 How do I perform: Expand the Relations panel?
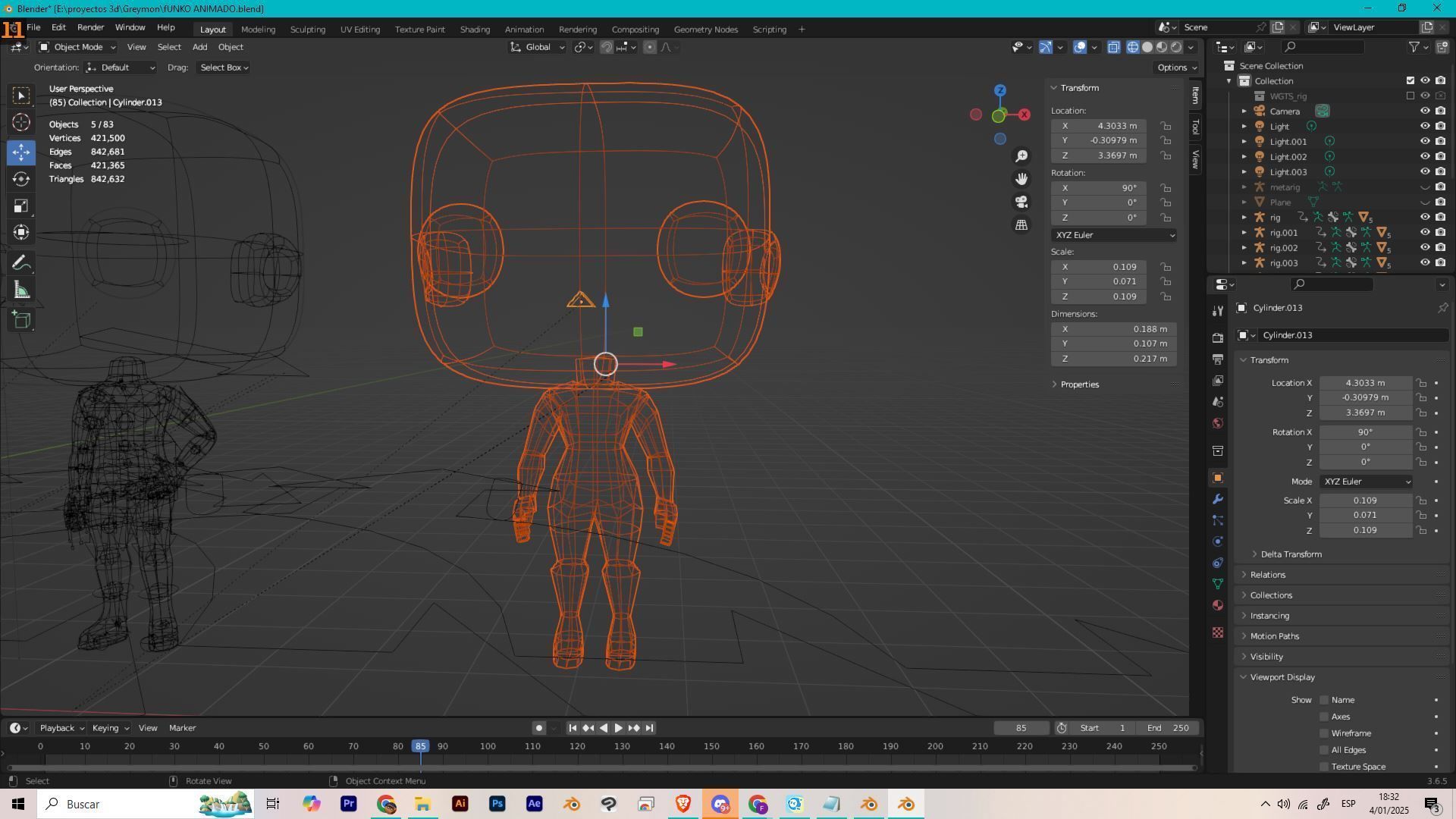click(1267, 575)
